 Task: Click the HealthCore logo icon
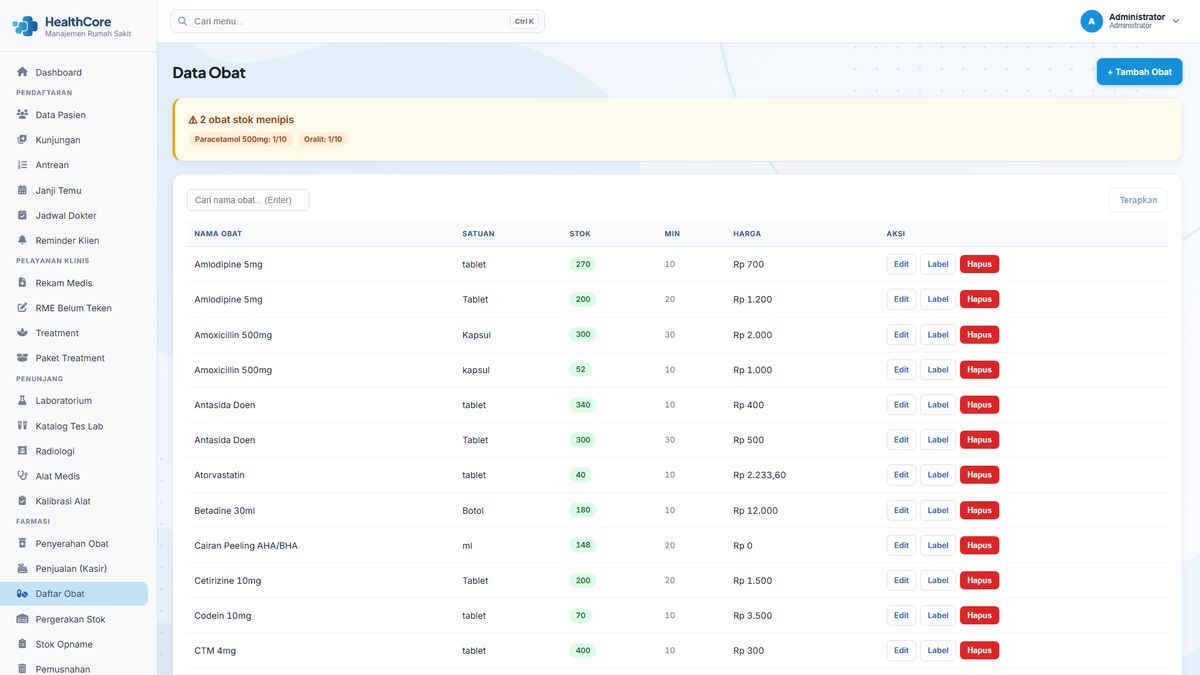[25, 26]
